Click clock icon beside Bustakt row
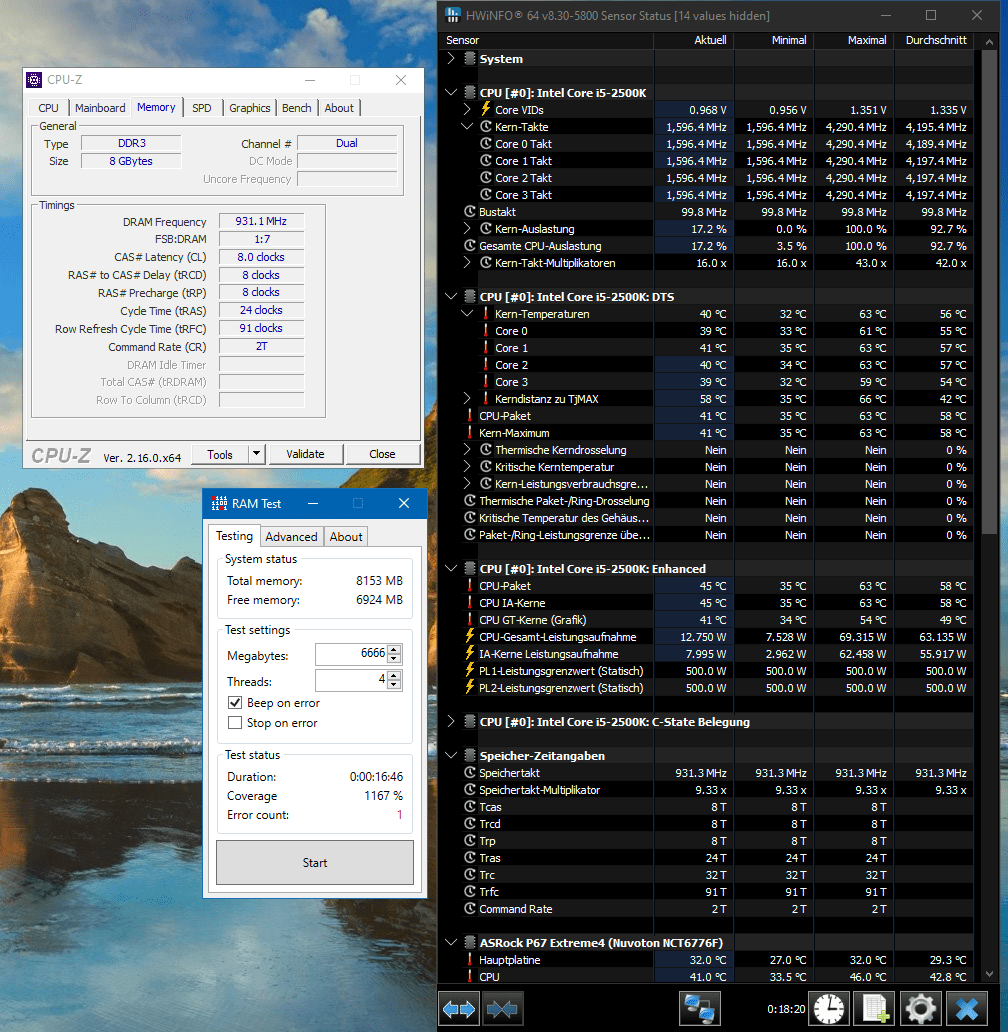The width and height of the screenshot is (1008, 1032). click(x=470, y=211)
